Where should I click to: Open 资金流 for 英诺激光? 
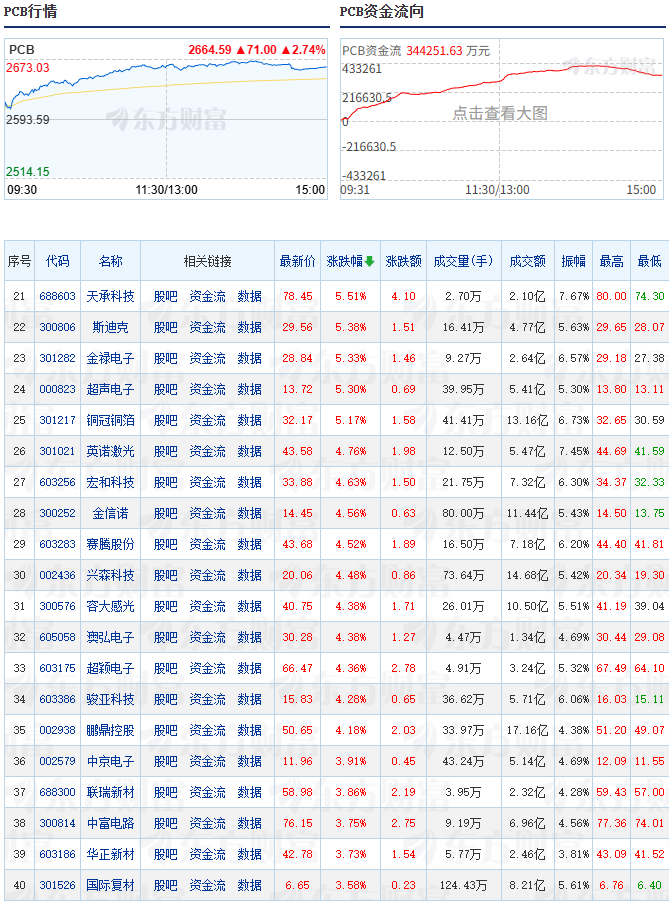point(208,451)
